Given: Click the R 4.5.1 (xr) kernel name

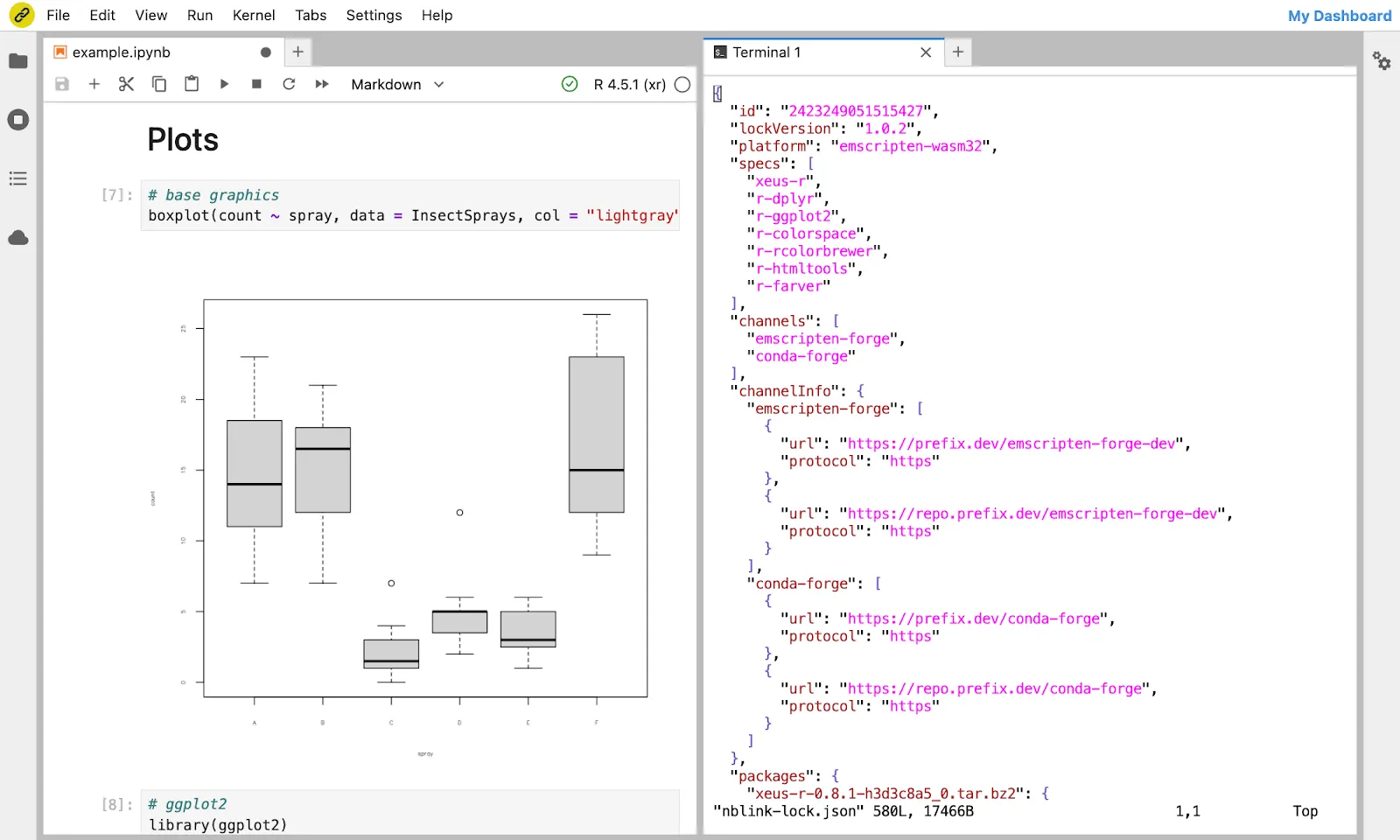Looking at the screenshot, I should (629, 84).
